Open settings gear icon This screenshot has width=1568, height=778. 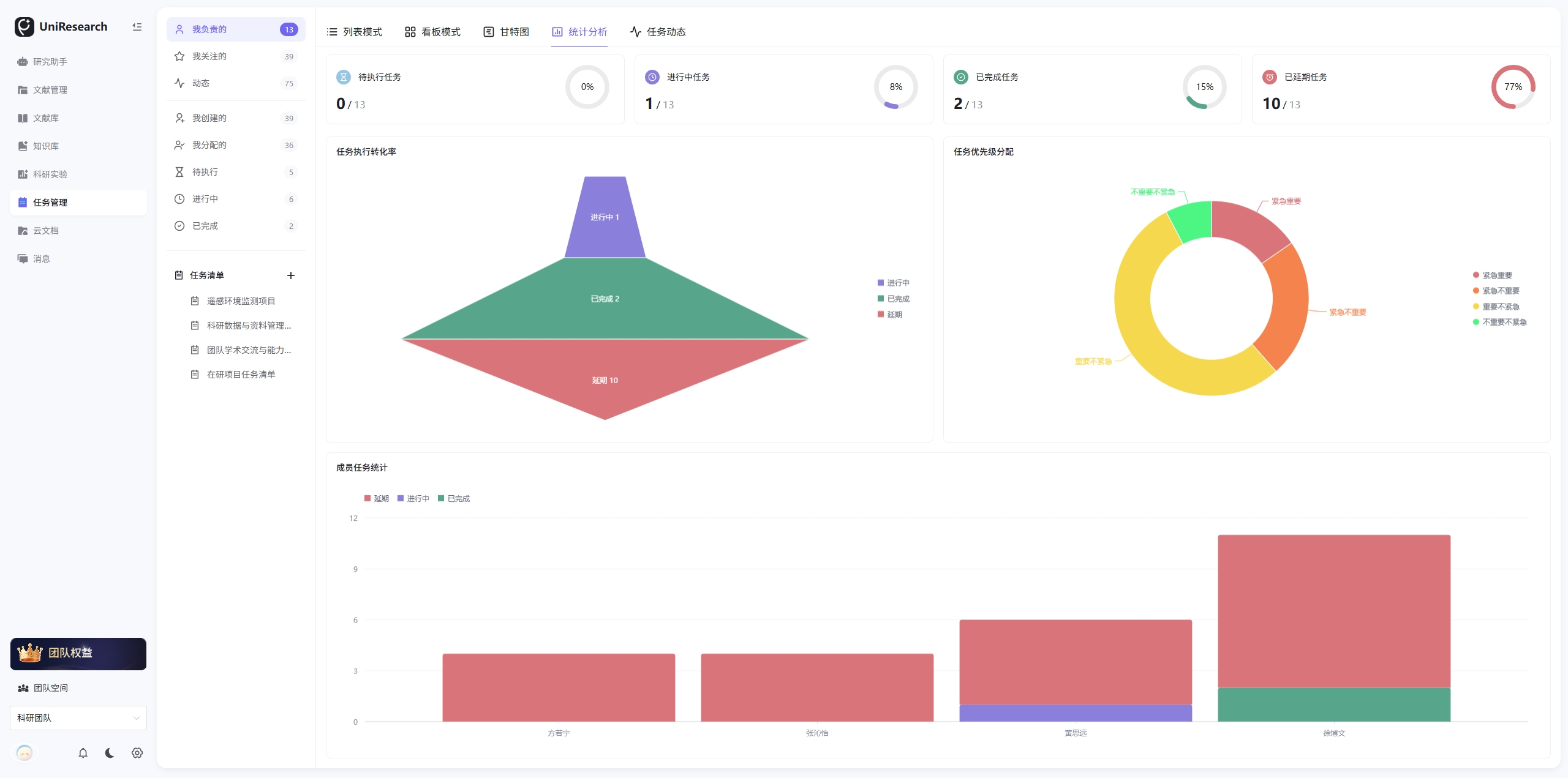(137, 753)
